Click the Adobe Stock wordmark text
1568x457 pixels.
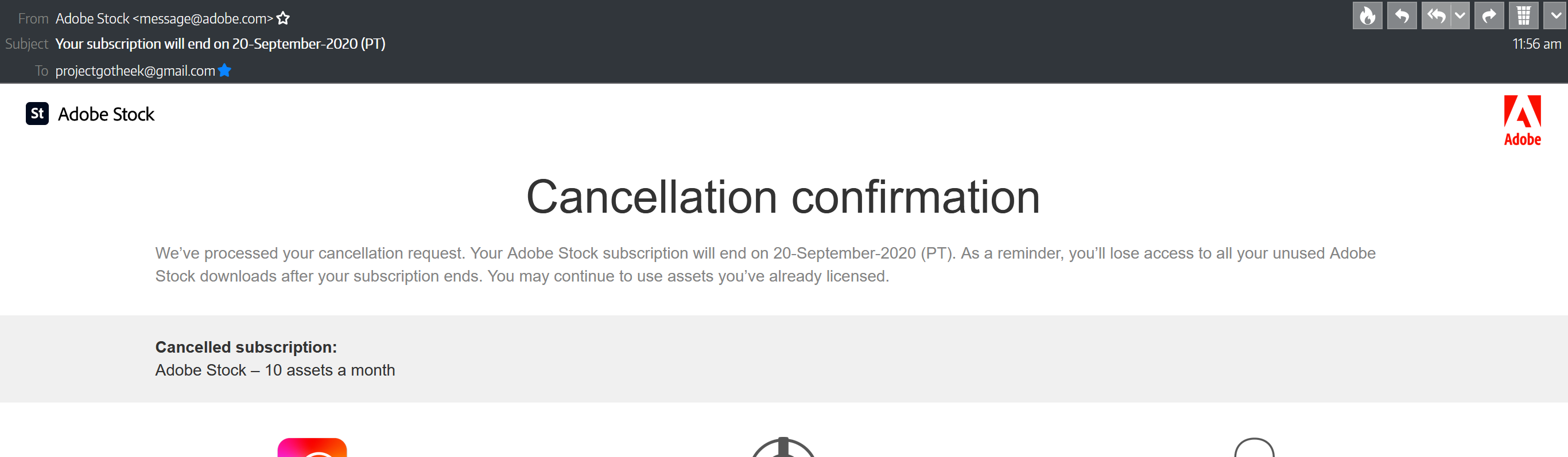[x=106, y=115]
